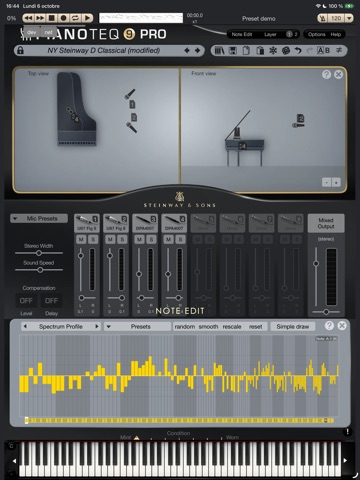360x480 pixels.
Task: Adjust the Stereo Width slider
Action: pyautogui.click(x=39, y=253)
